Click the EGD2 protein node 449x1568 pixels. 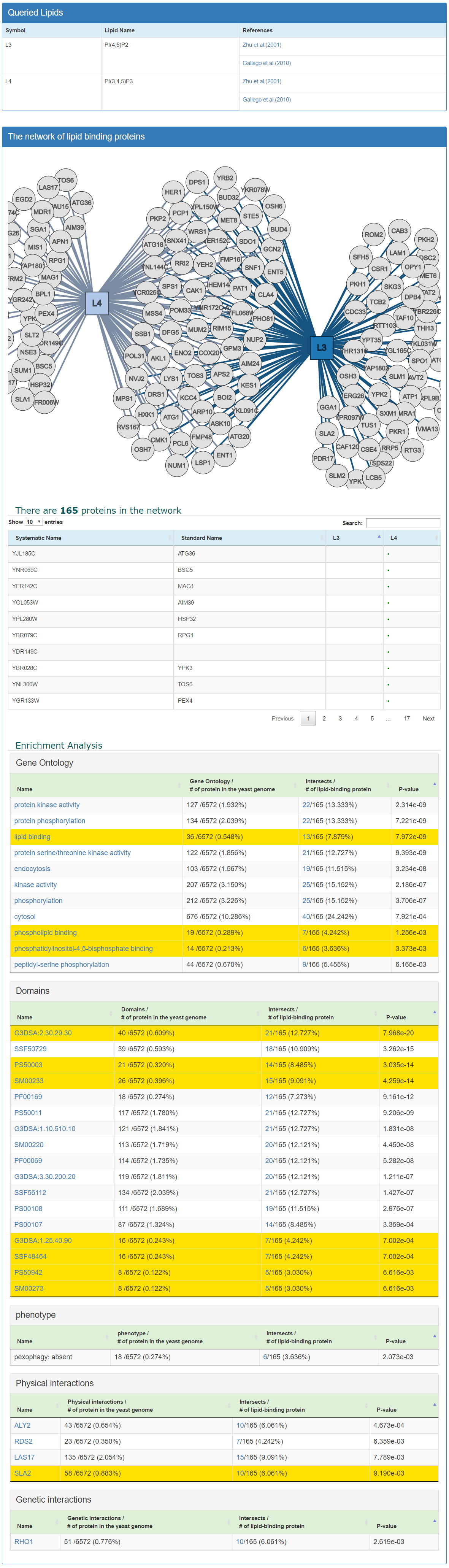click(24, 199)
